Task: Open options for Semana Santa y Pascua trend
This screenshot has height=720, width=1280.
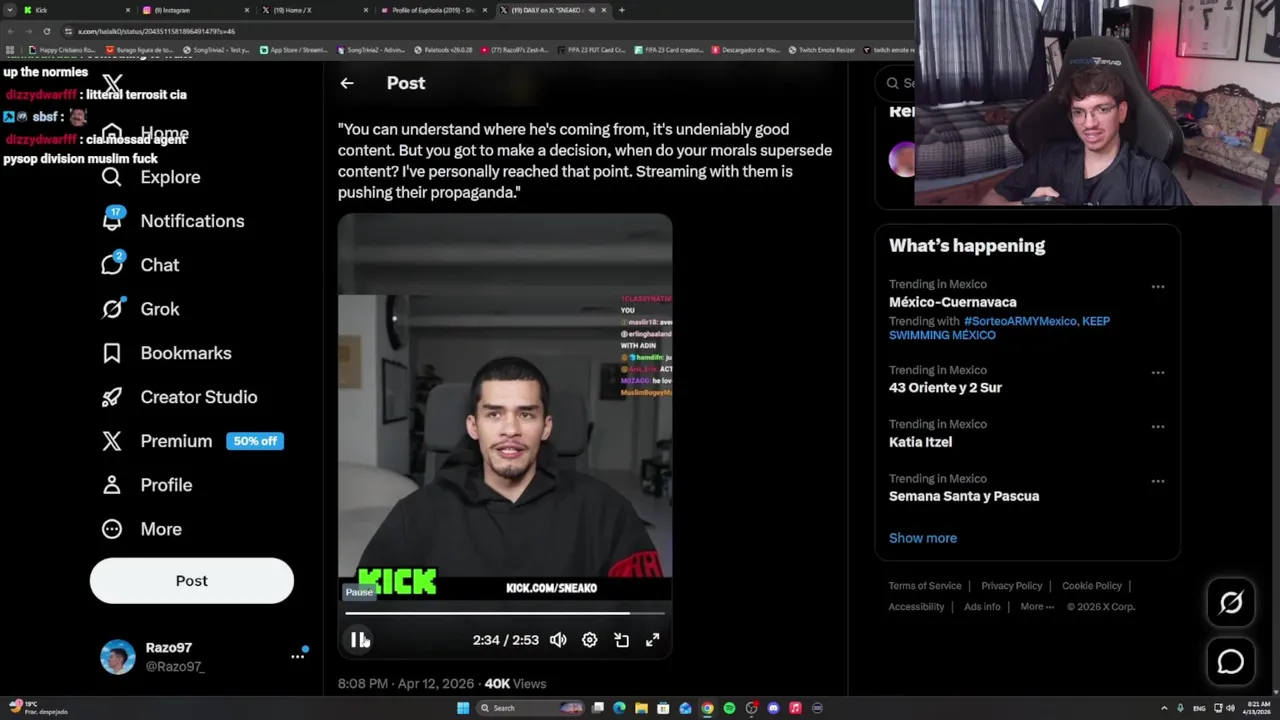Action: point(1158,481)
